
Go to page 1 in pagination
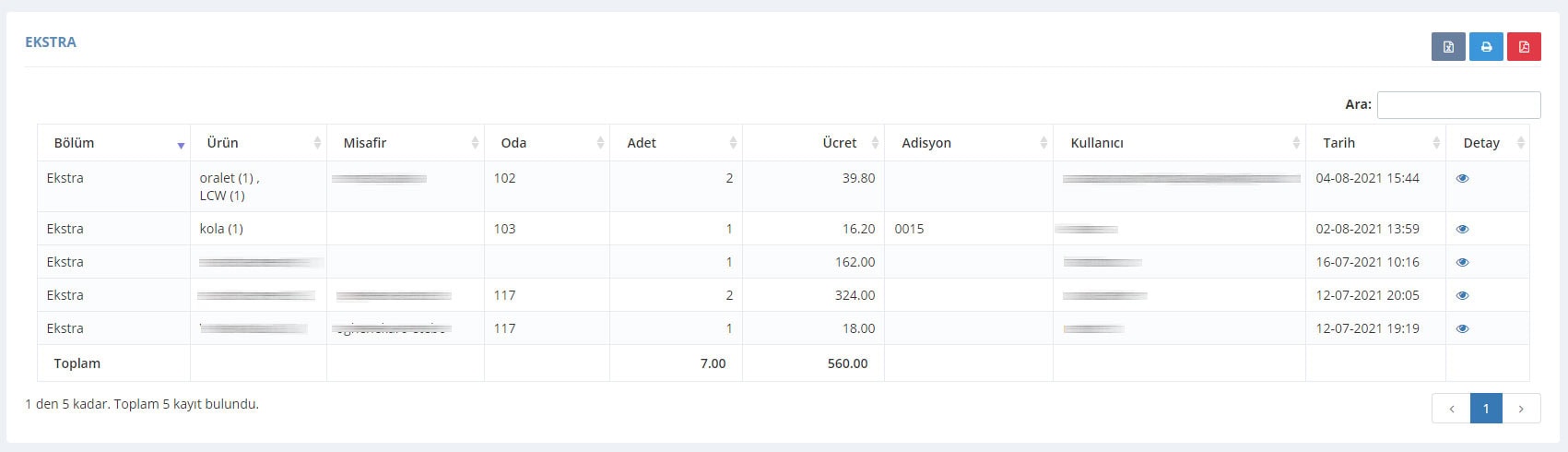[1486, 409]
